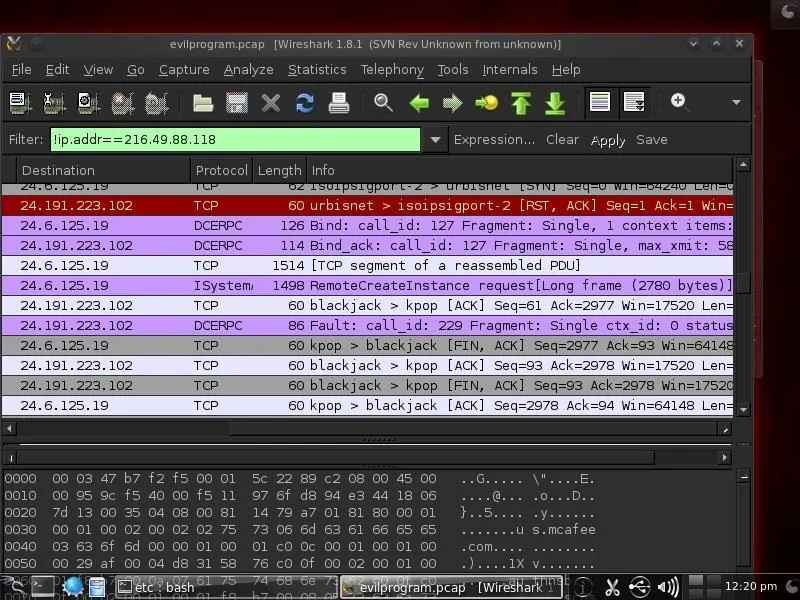
Task: Open the volume speaker tray icon
Action: (x=668, y=587)
